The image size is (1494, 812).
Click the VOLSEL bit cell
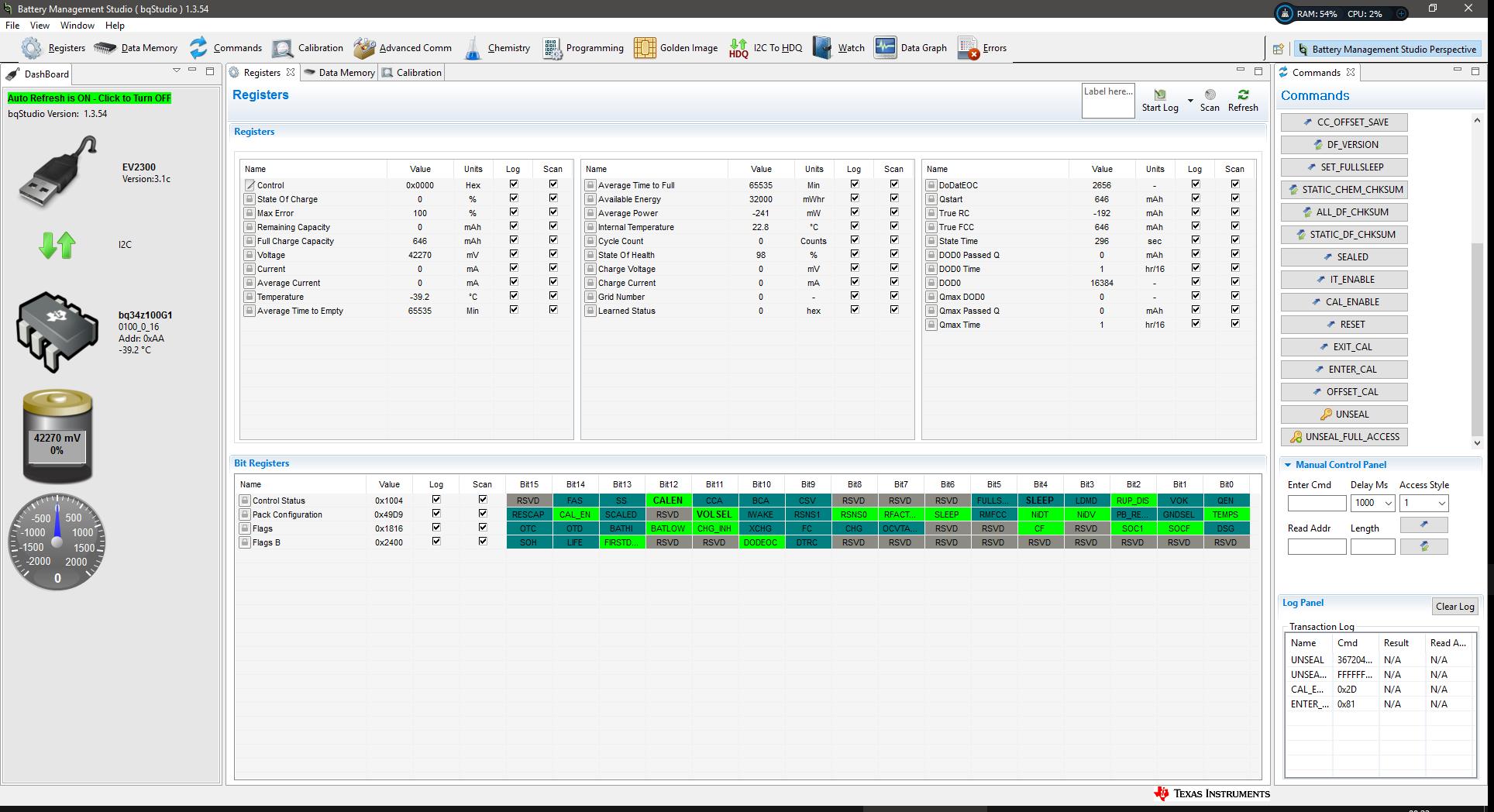[714, 514]
